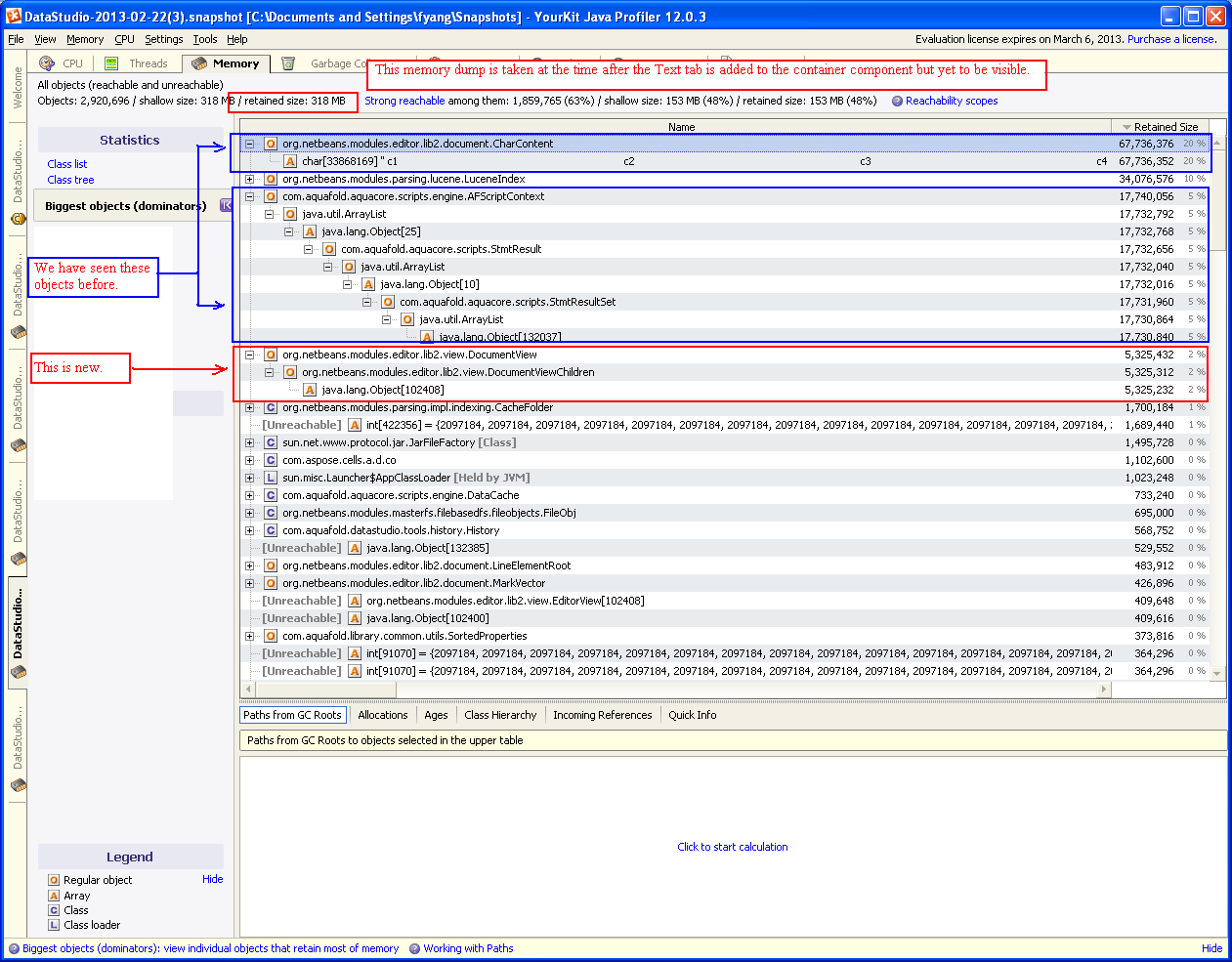Open the View menu
Viewport: 1232px width, 962px height.
(45, 39)
